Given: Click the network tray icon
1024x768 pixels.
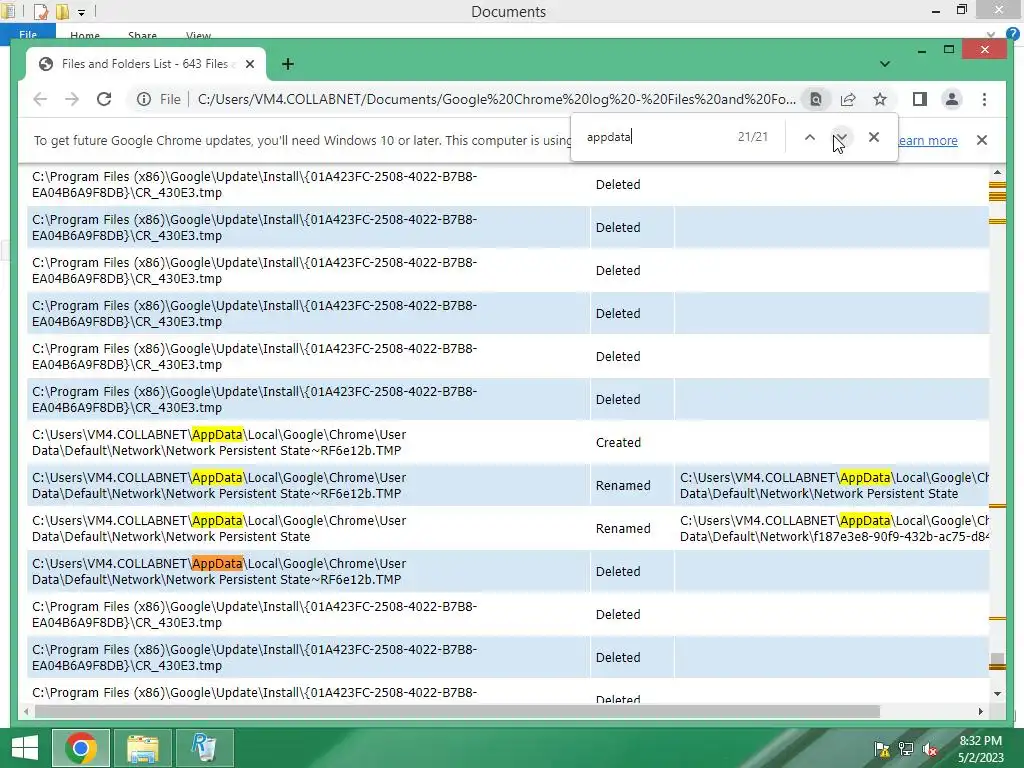Looking at the screenshot, I should point(906,748).
